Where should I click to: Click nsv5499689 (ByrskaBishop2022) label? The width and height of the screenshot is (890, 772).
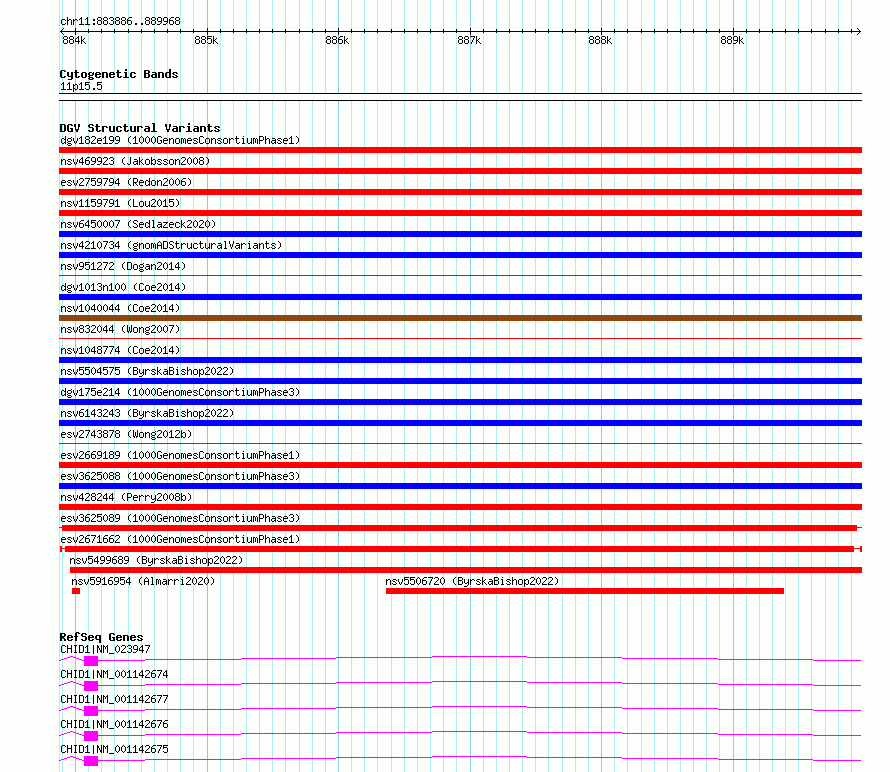point(156,560)
